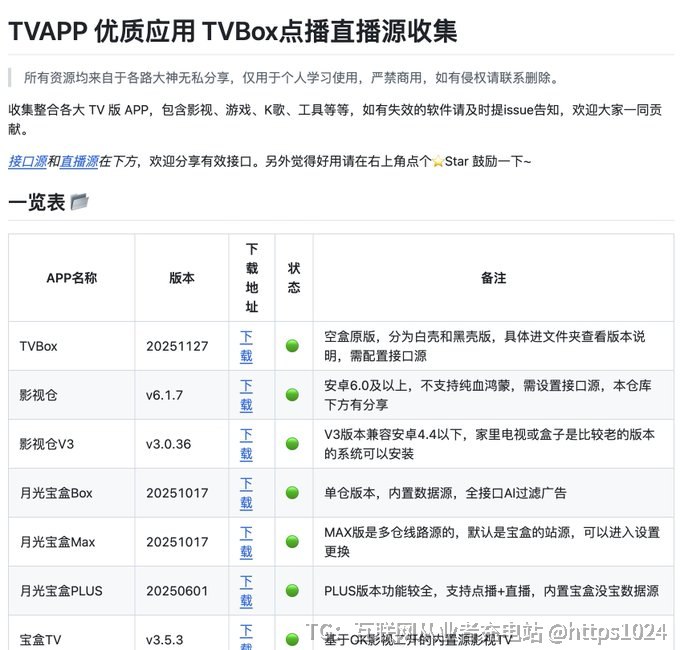Viewport: 680px width, 650px height.
Task: Click the green status dot for 宝盒TV
Action: click(292, 640)
